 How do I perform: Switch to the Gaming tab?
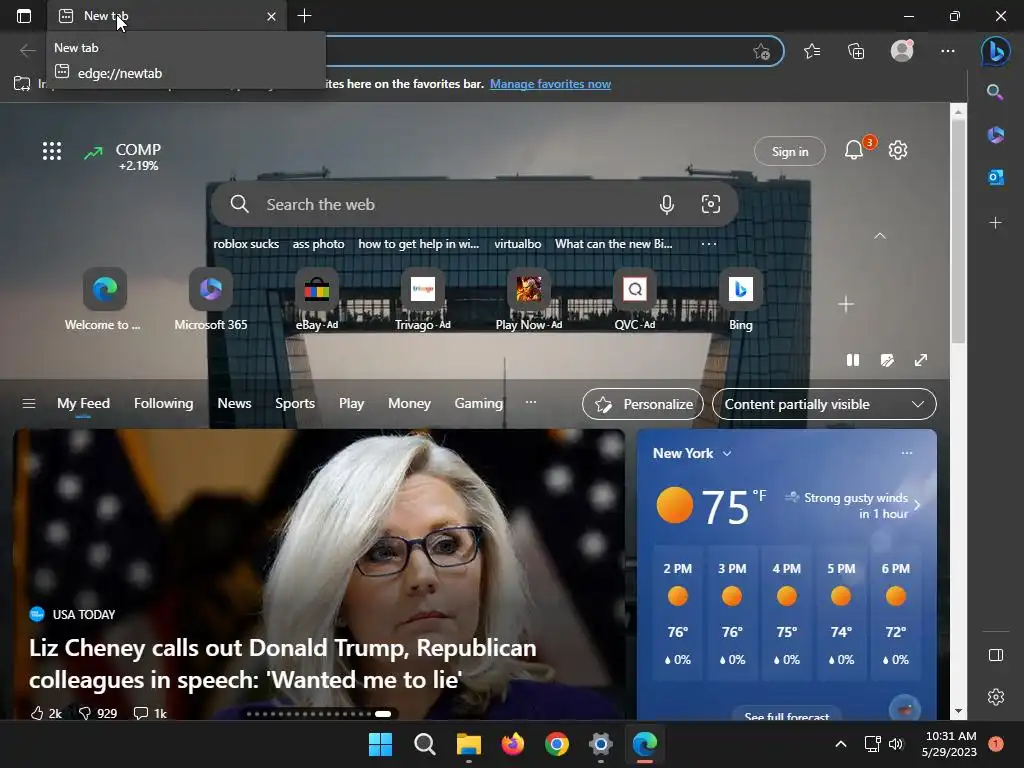tap(479, 404)
